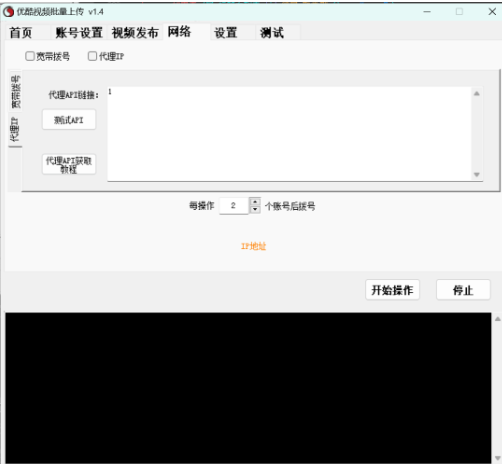This screenshot has width=502, height=464.
Task: Decrease accounts count with down stepper arrow
Action: (255, 210)
